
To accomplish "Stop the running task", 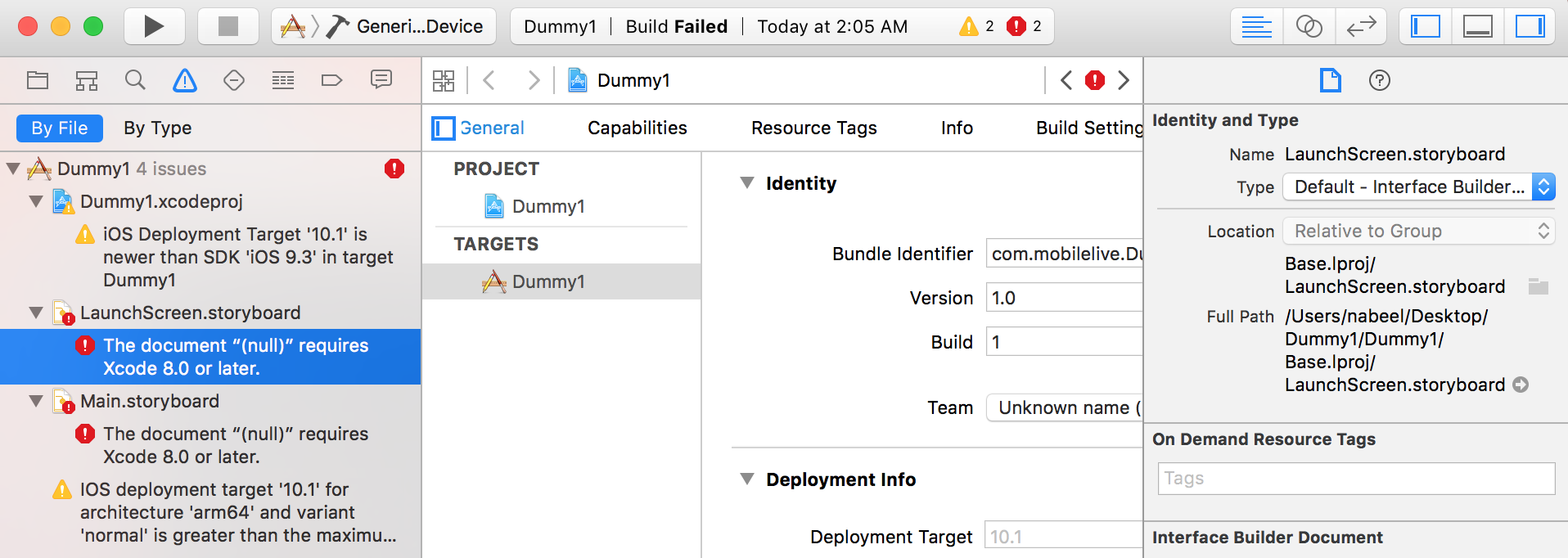I will point(228,26).
